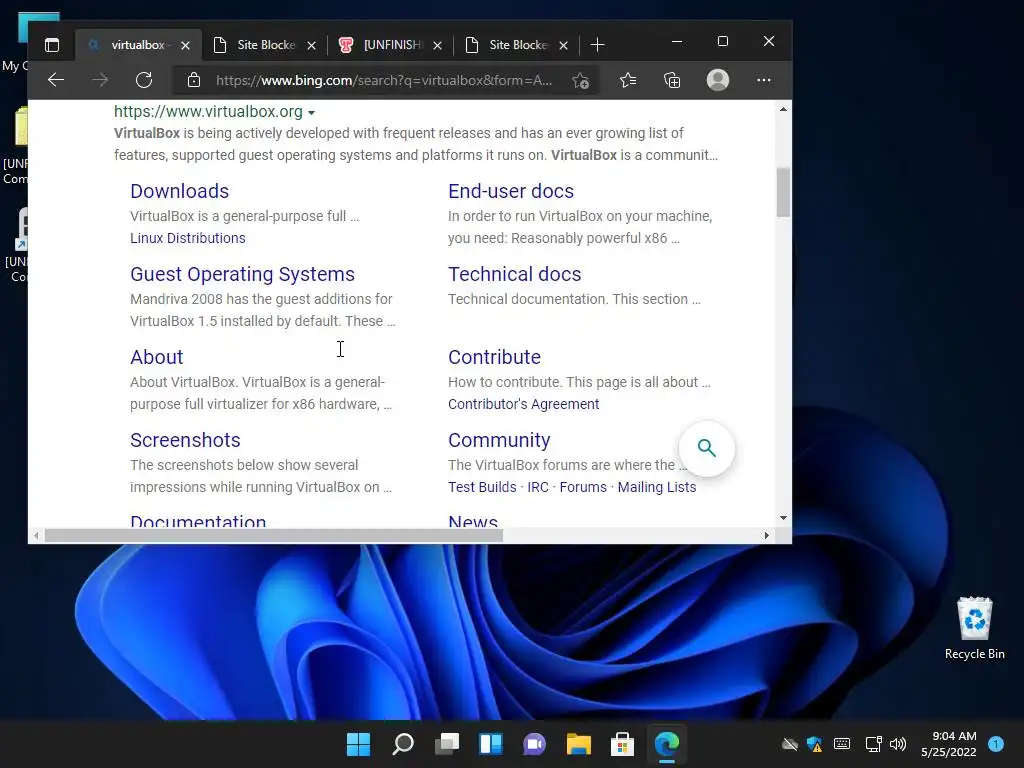
Task: Open the tab actions menu icon
Action: [x=52, y=44]
